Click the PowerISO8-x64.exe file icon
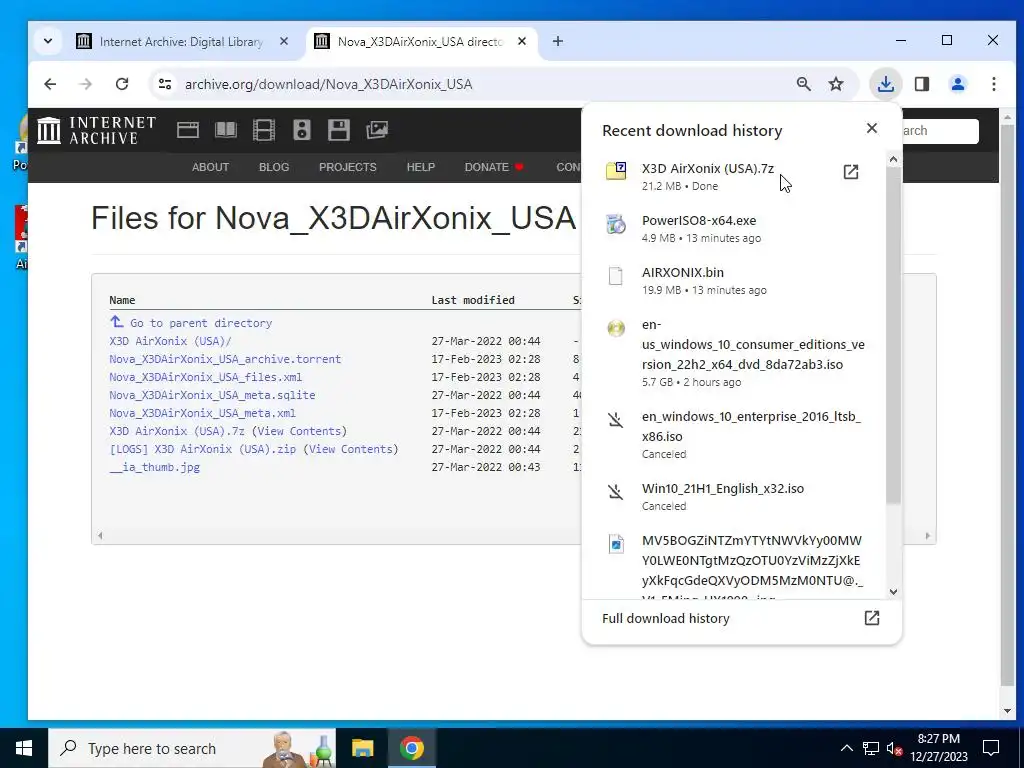The width and height of the screenshot is (1024, 768). (616, 224)
